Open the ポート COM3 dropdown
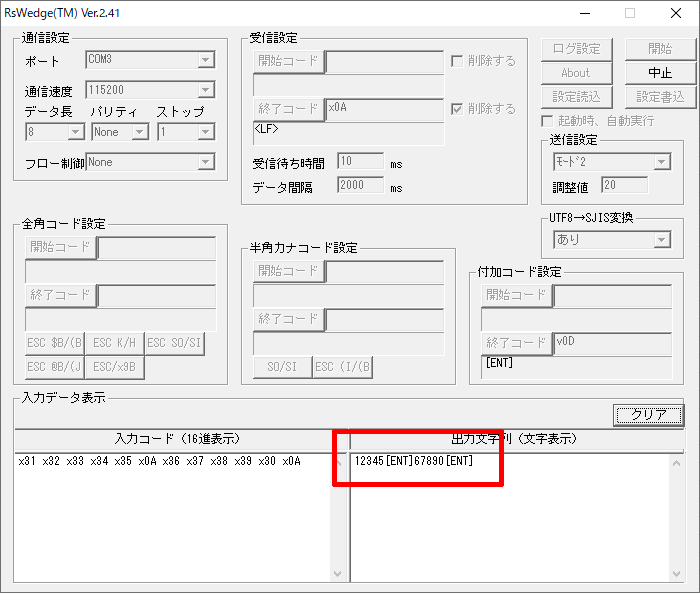This screenshot has height=593, width=700. pos(150,59)
